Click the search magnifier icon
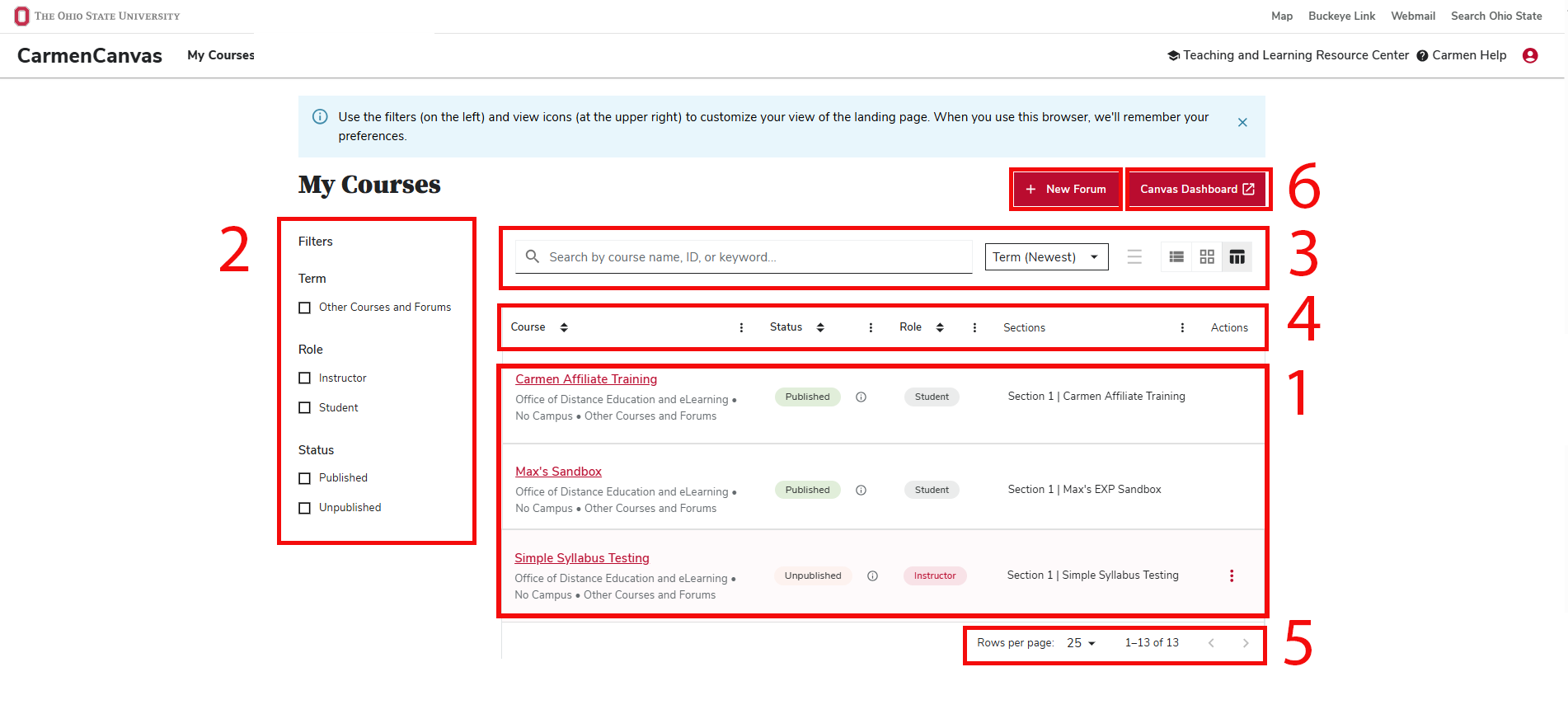The height and width of the screenshot is (714, 1568). pyautogui.click(x=533, y=256)
